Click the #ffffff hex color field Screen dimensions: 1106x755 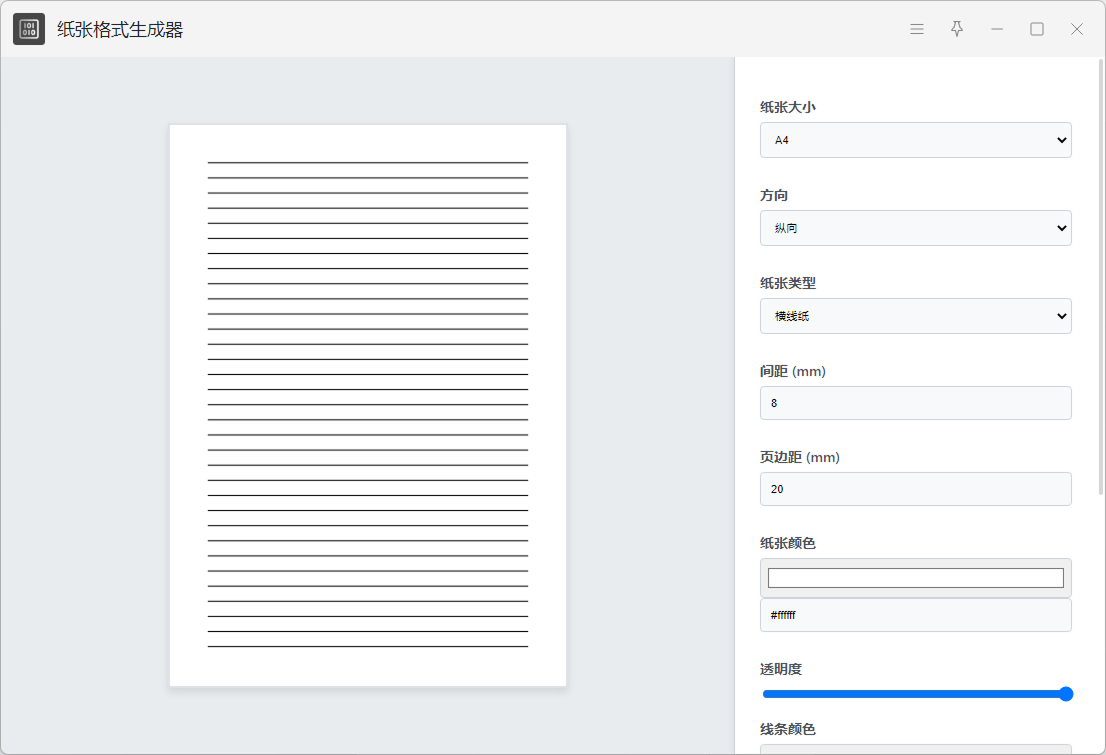tap(916, 615)
